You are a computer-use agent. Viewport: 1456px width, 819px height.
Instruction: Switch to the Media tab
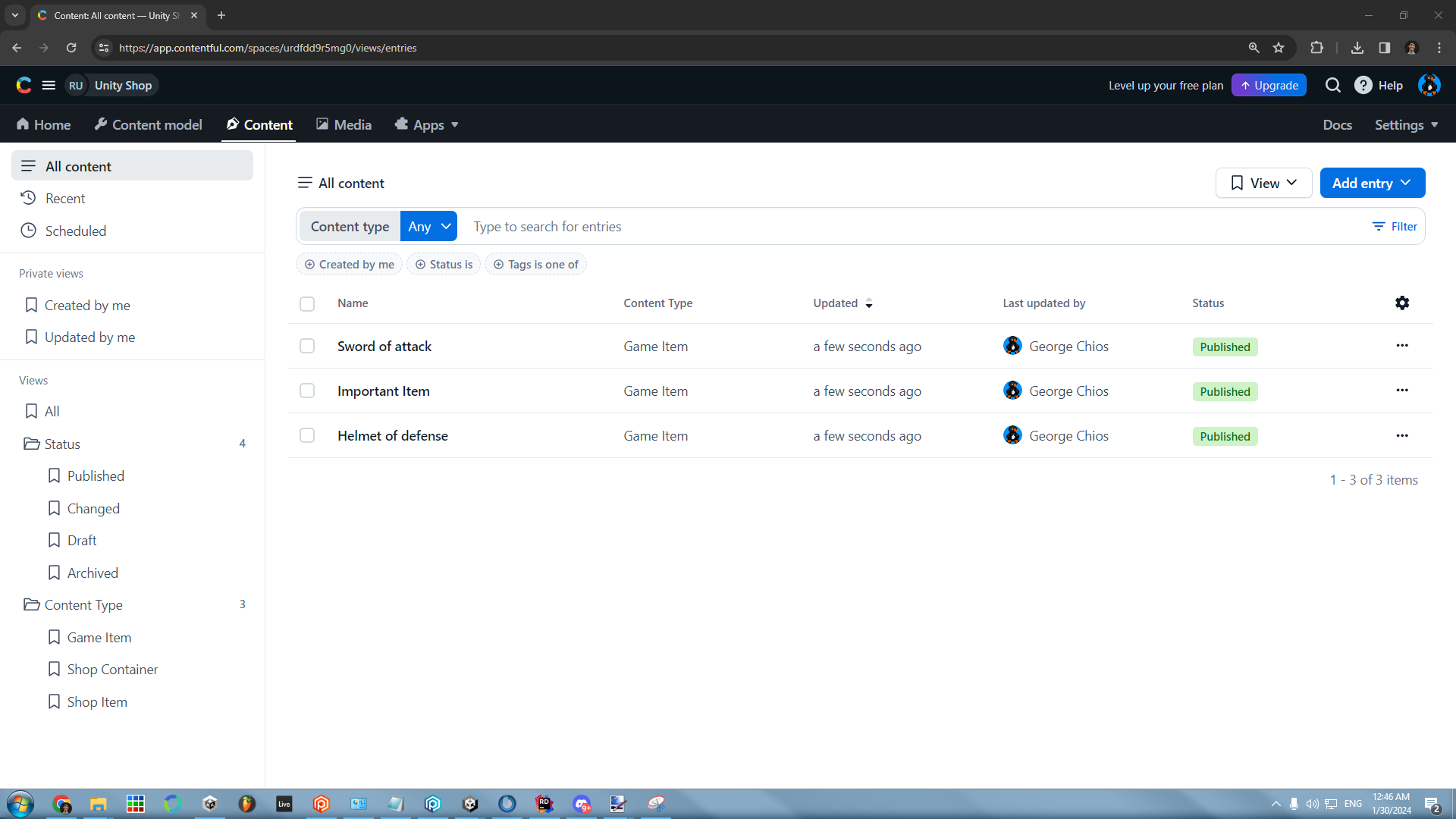coord(344,124)
